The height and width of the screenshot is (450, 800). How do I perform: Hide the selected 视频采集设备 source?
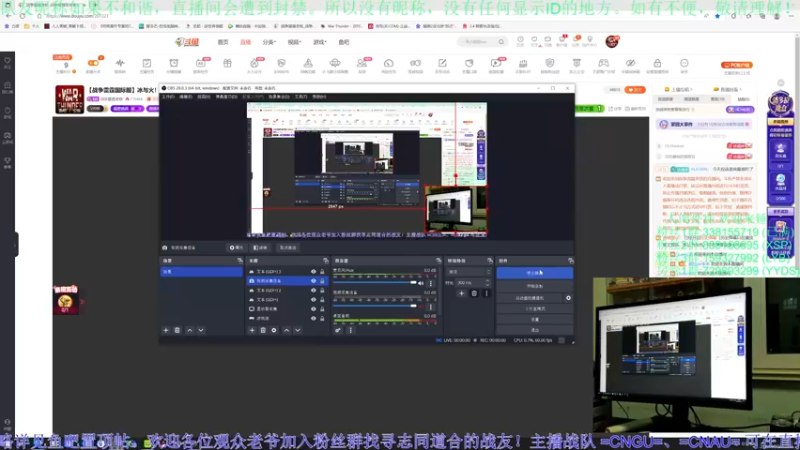[x=313, y=281]
